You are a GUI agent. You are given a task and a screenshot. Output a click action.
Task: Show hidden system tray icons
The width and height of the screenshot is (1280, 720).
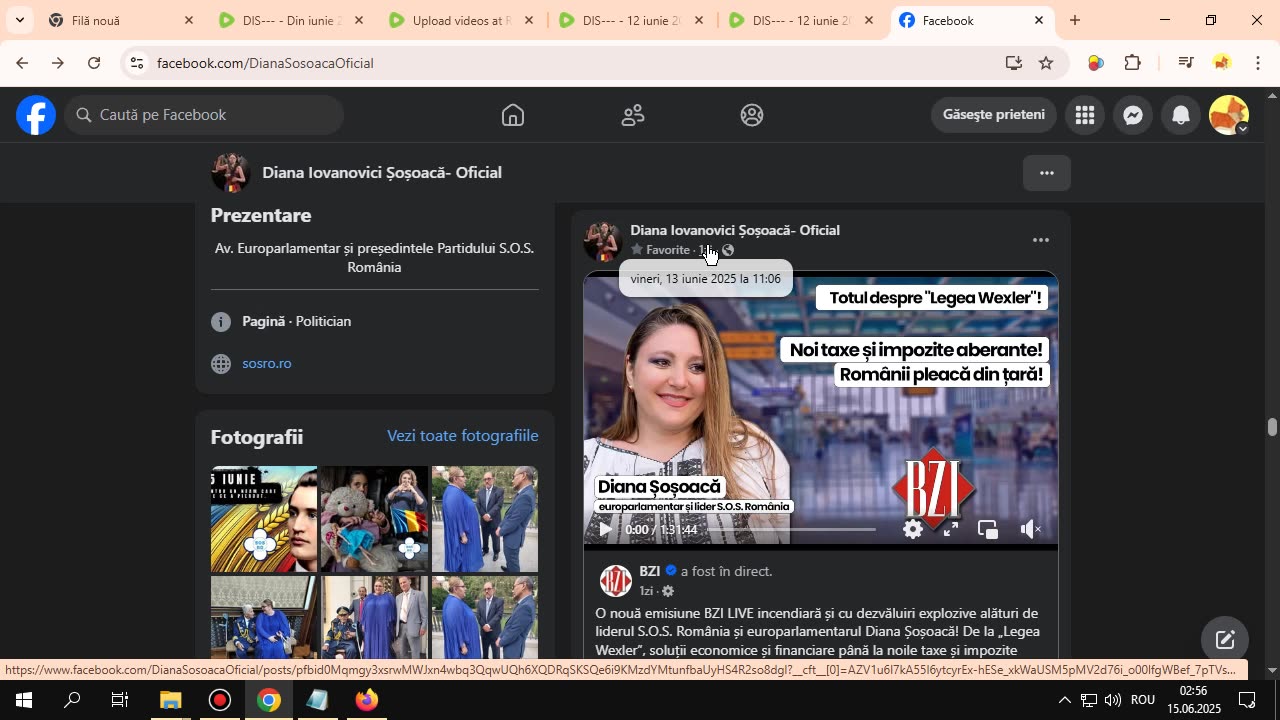1064,700
